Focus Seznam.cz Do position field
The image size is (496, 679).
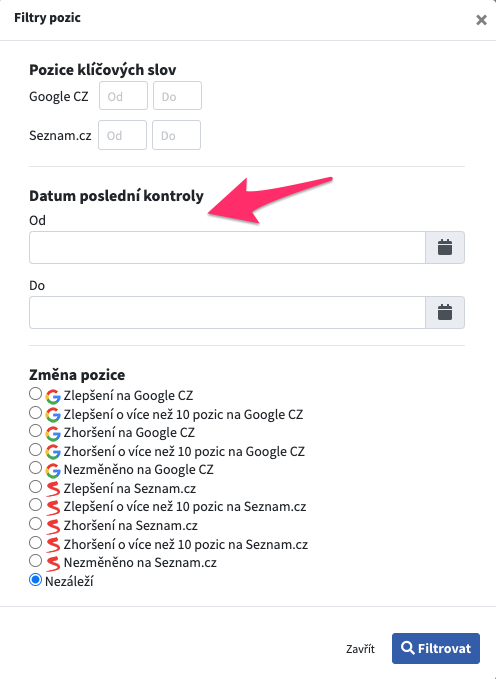[x=176, y=135]
